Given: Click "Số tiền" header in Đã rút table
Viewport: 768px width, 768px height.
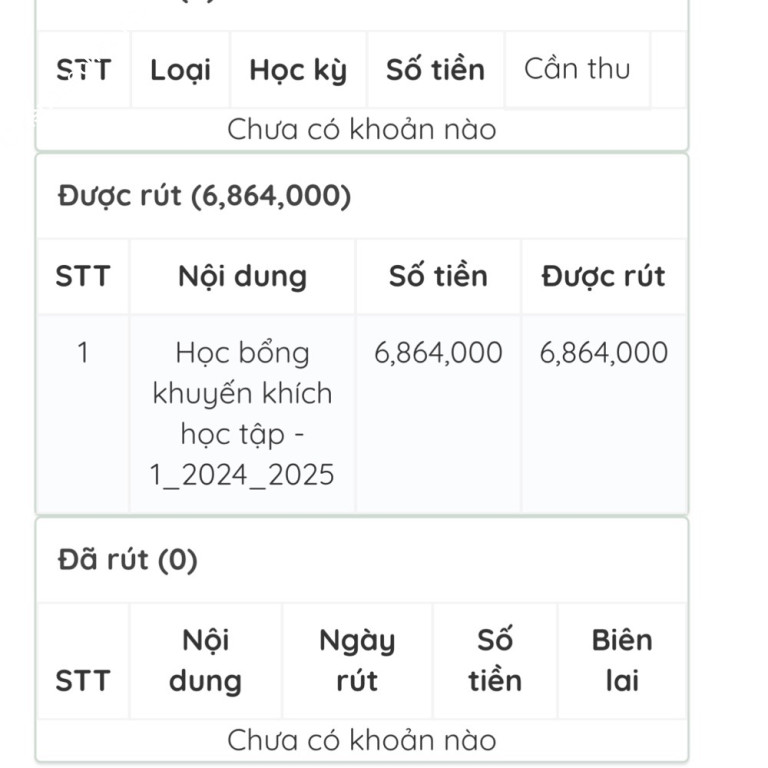Looking at the screenshot, I should coord(495,660).
